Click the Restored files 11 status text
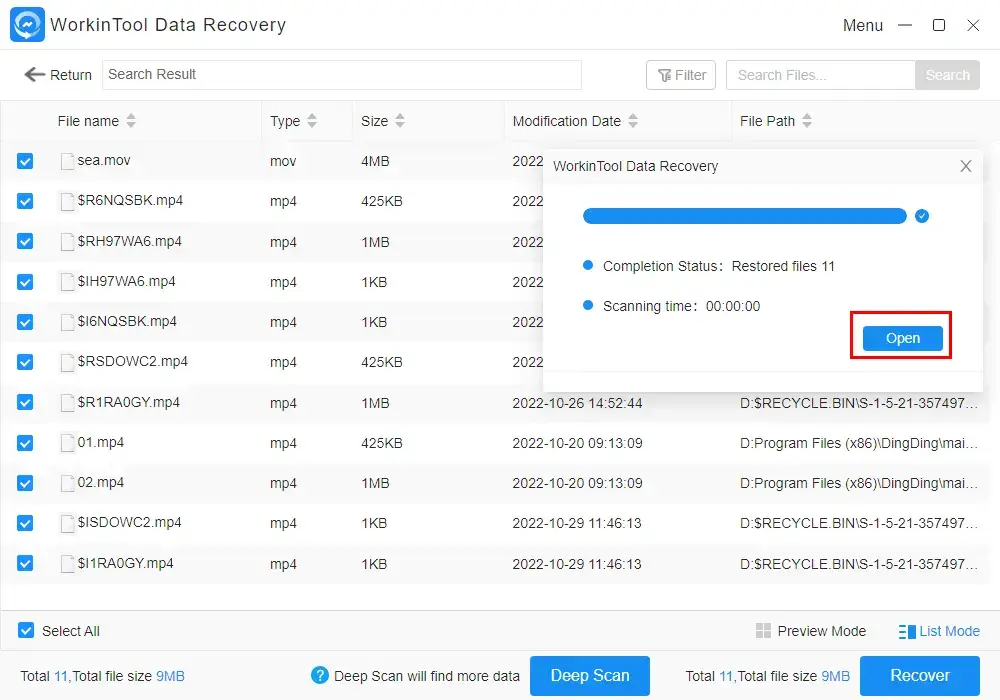This screenshot has width=1000, height=700. click(783, 266)
